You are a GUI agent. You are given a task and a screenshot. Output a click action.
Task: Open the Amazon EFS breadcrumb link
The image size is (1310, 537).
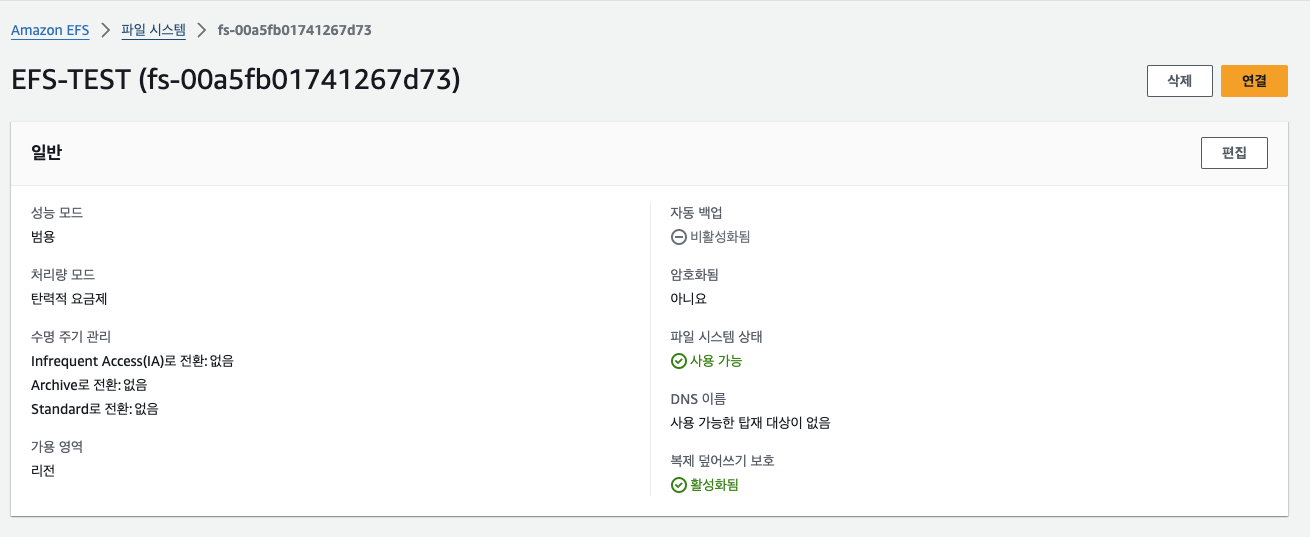[50, 30]
